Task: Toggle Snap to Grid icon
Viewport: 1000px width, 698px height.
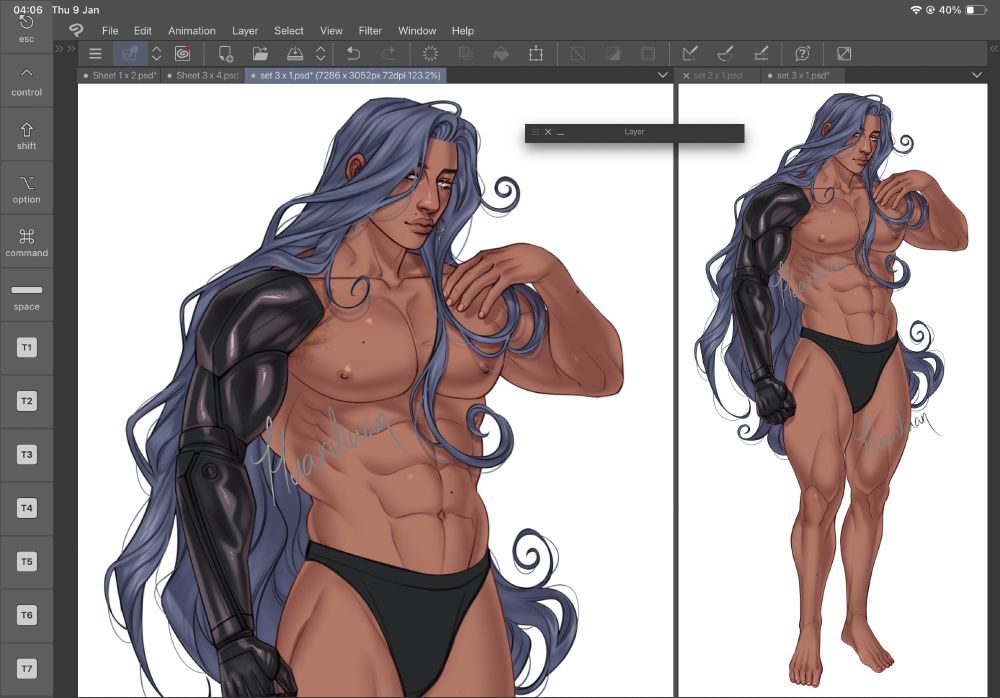Action: 760,54
